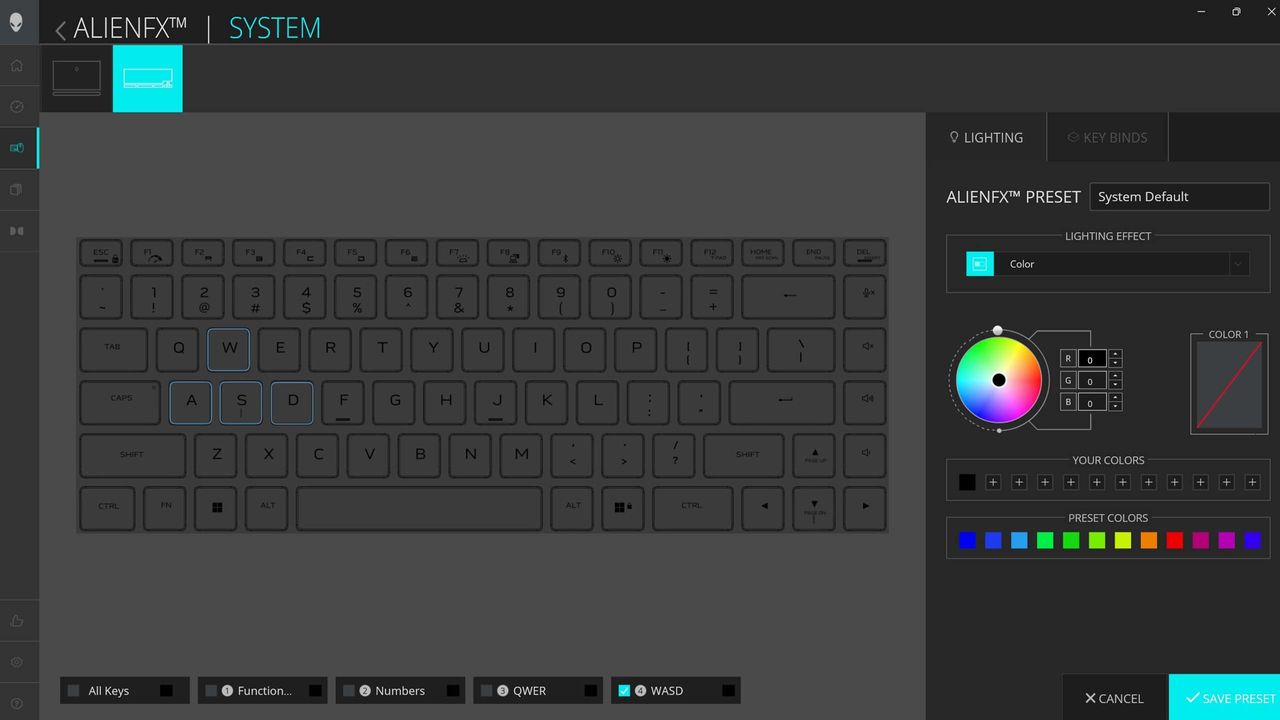The height and width of the screenshot is (720, 1280).
Task: Add color in first empty Your Colors slot
Action: pos(993,482)
